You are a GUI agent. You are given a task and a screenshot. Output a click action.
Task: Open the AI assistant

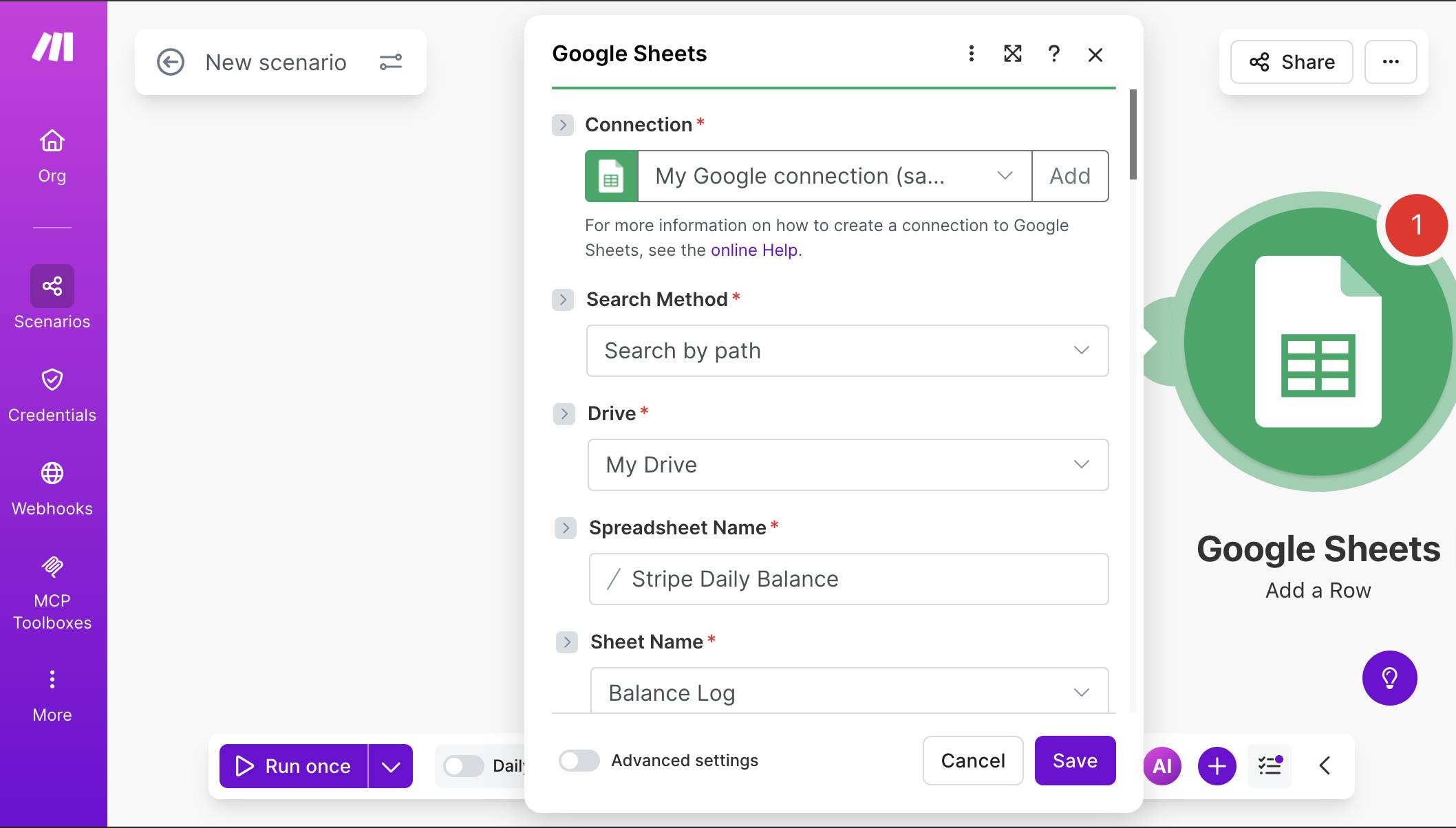(1162, 765)
